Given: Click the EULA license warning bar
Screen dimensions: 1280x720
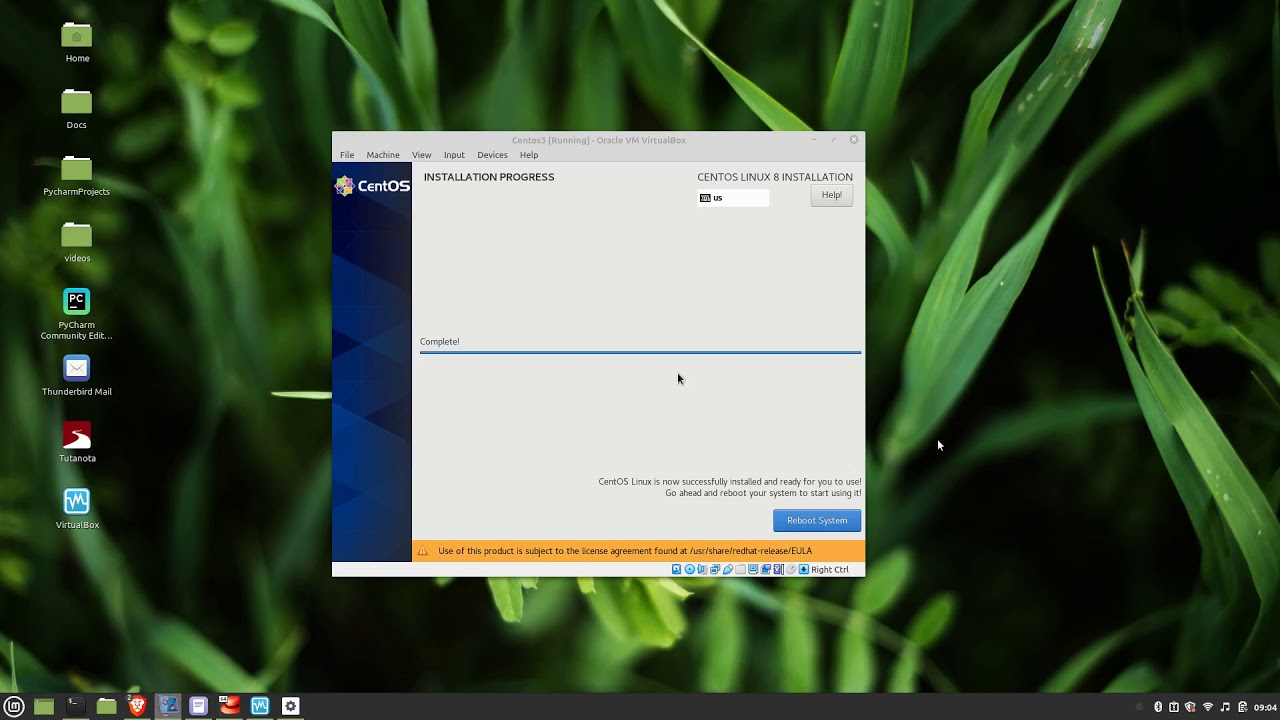Looking at the screenshot, I should pos(638,551).
